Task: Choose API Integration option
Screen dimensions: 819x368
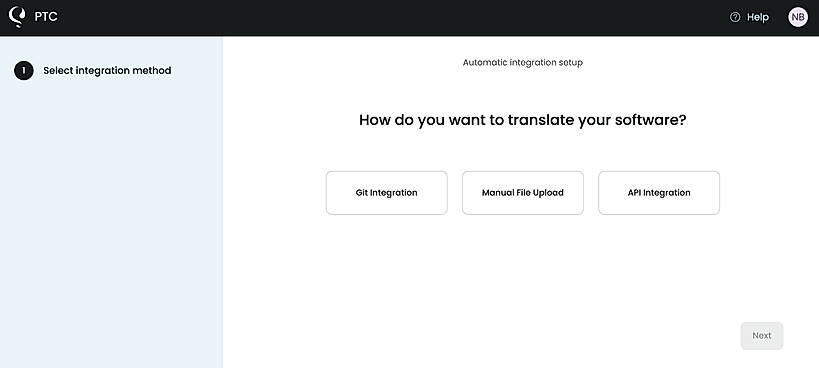Action: (659, 193)
